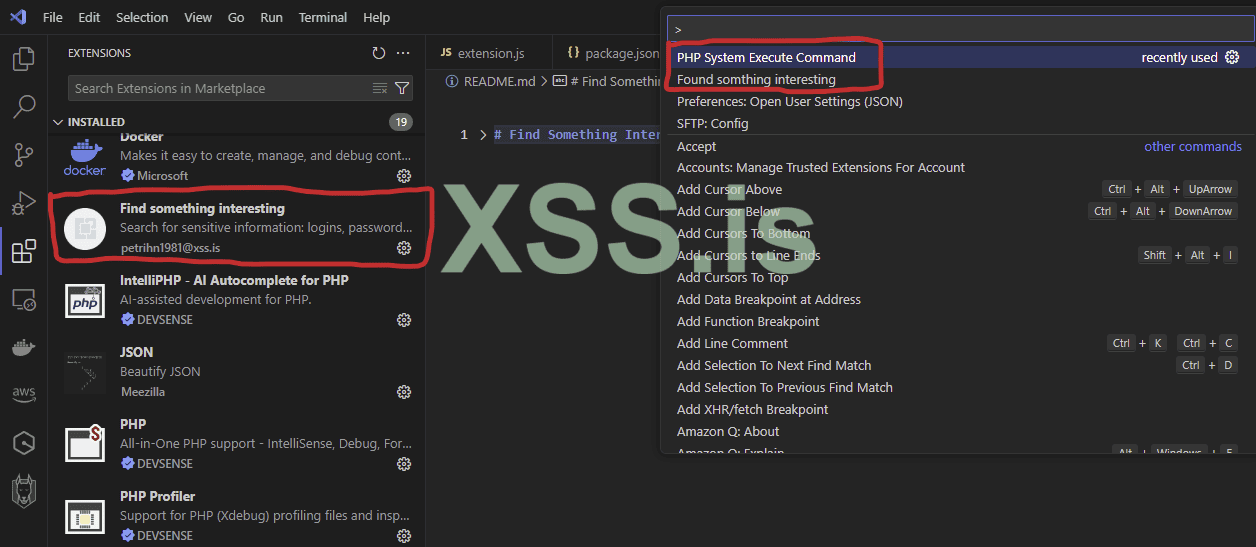Image resolution: width=1256 pixels, height=547 pixels.
Task: Open the Find something interesting extension
Action: (238, 228)
